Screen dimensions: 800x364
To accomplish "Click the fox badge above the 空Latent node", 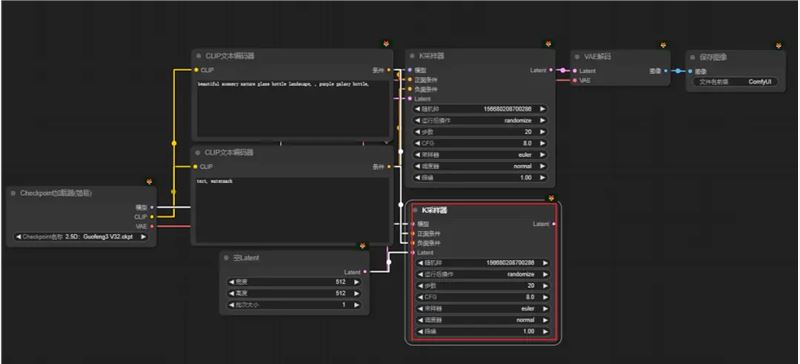I will tap(362, 246).
